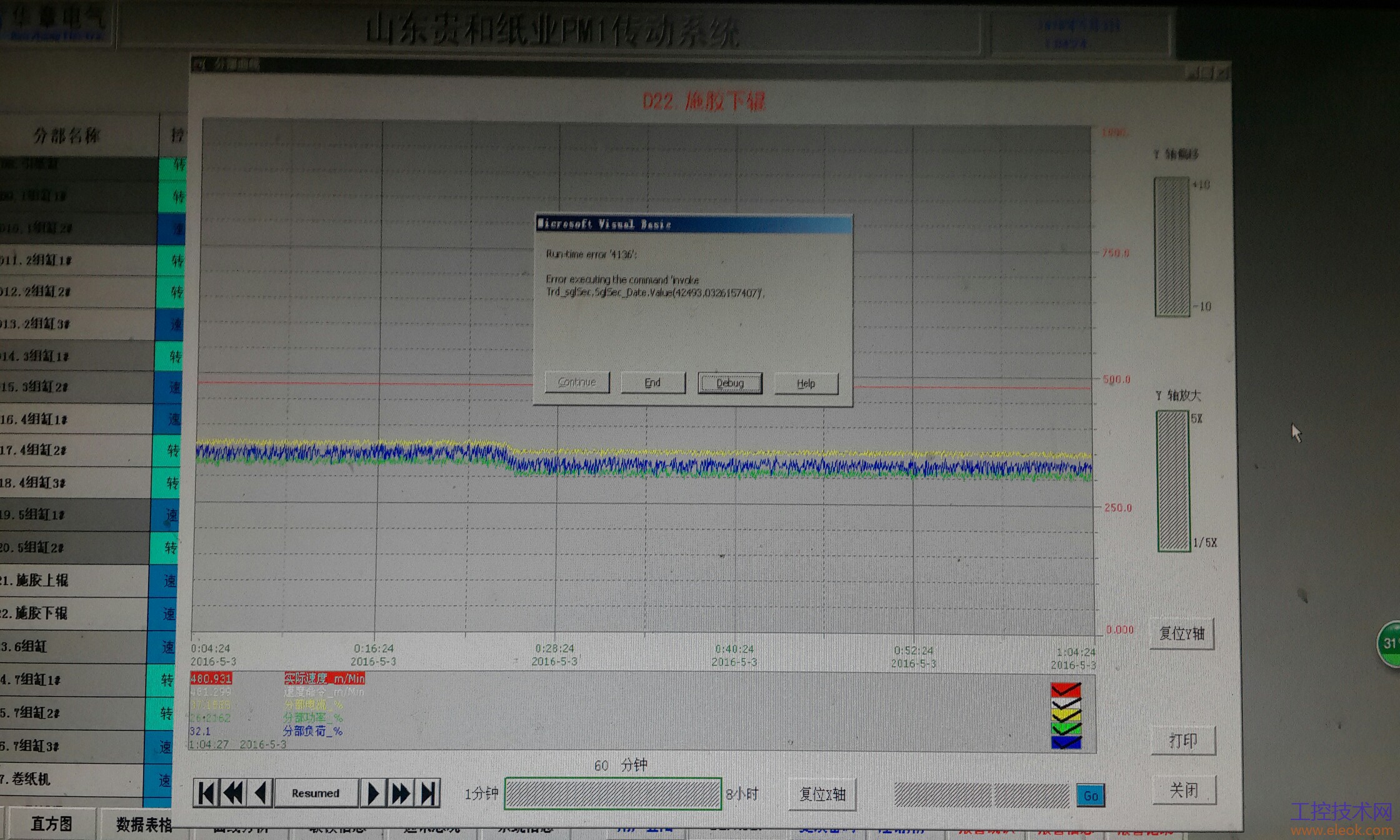Toggle the yellow current curve checkbox
The image size is (1400, 840).
point(1066,716)
